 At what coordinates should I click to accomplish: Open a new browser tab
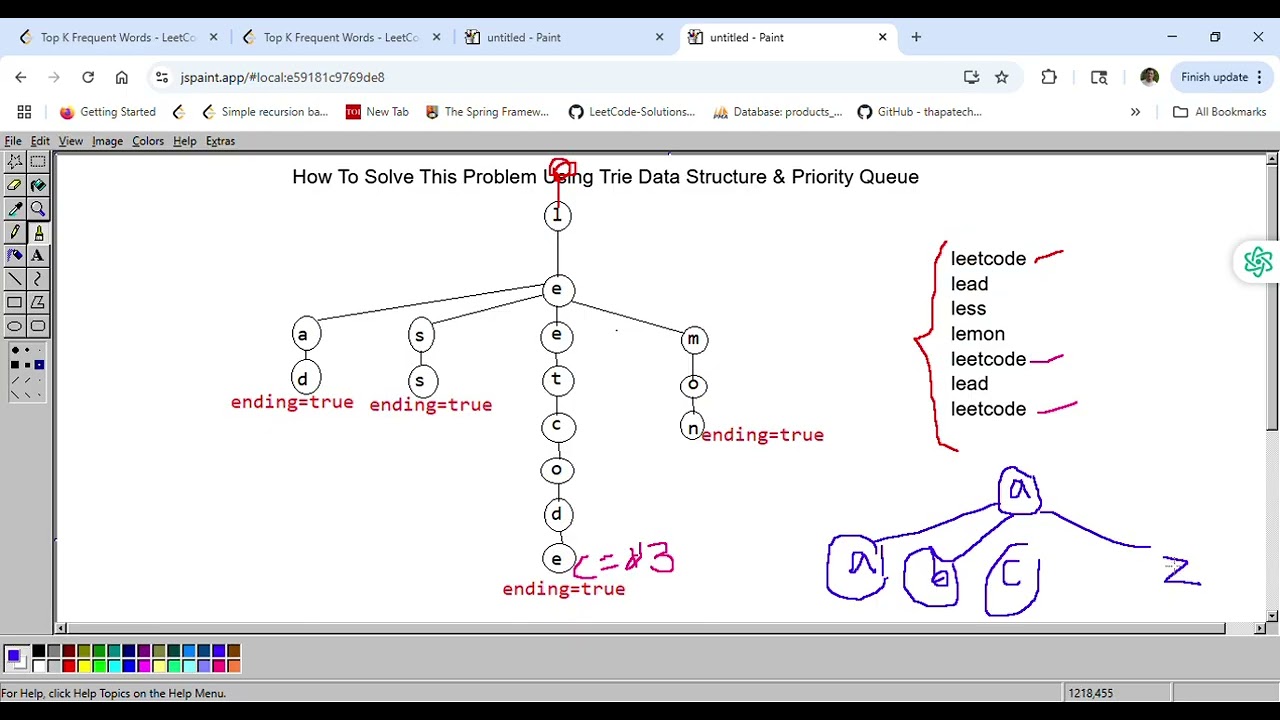tap(916, 37)
